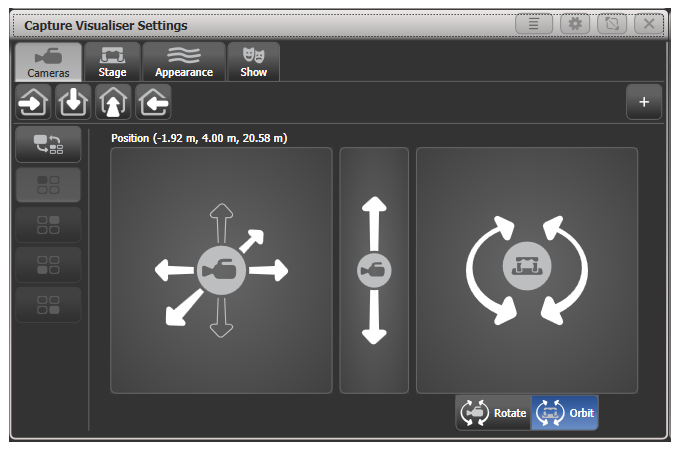Open the window menu list icon
680x450 pixels.
(x=534, y=23)
